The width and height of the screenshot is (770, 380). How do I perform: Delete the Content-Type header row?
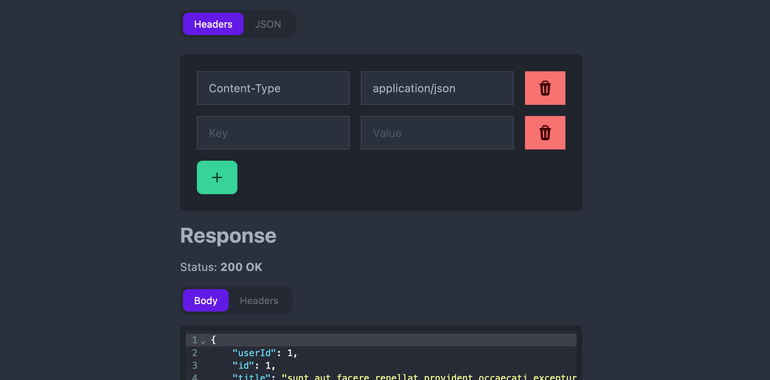pos(545,88)
